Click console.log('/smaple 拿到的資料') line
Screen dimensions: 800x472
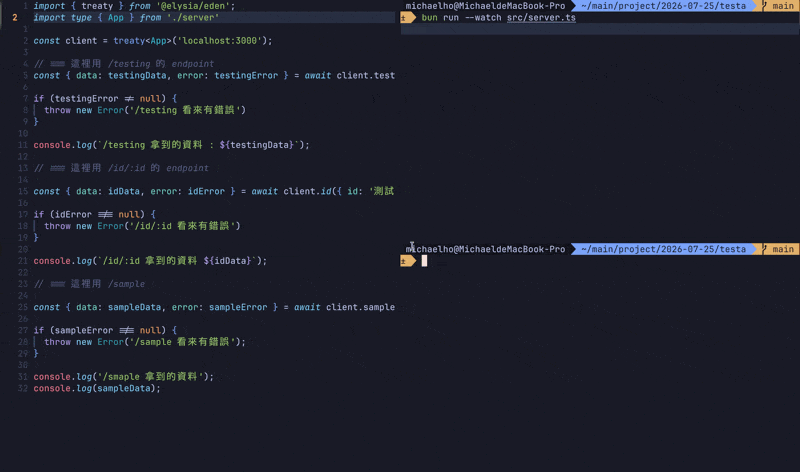tap(123, 377)
